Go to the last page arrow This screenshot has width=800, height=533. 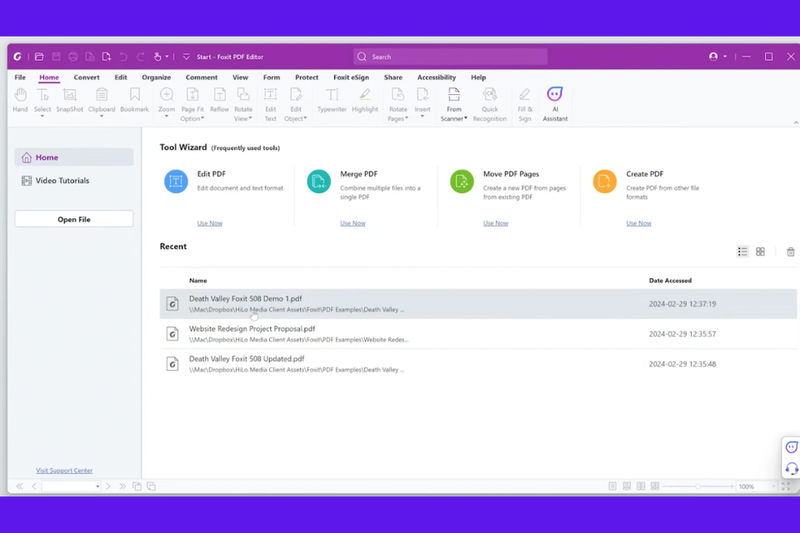tap(122, 486)
